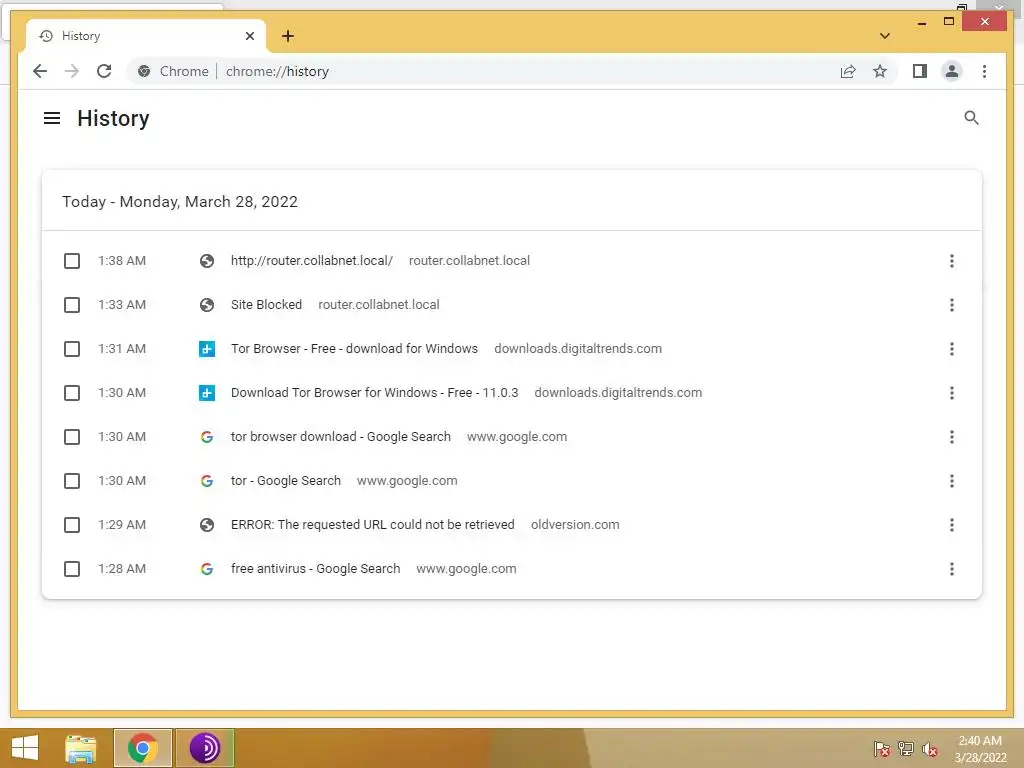Open actions menu for tor - Google Search

click(x=952, y=481)
